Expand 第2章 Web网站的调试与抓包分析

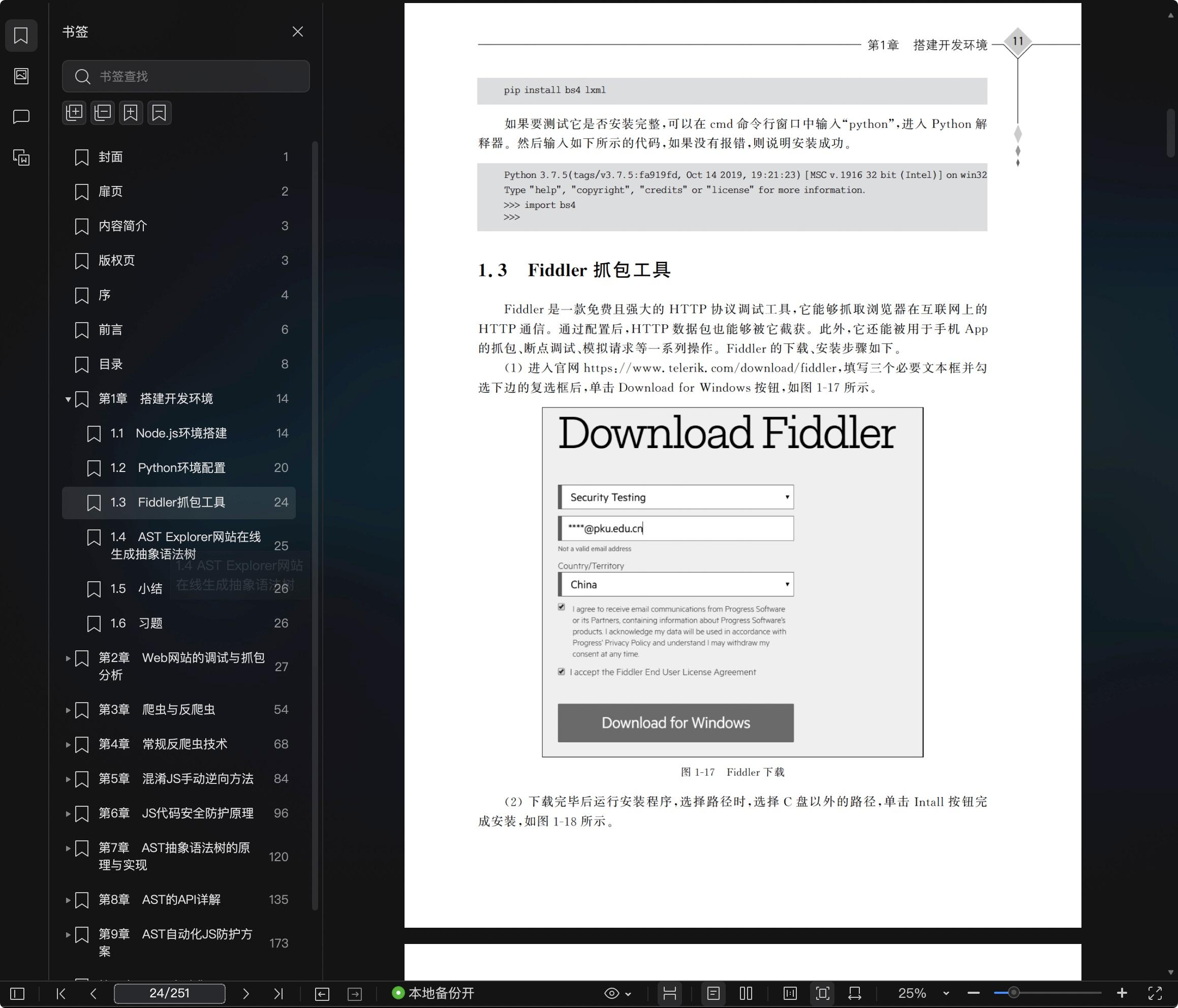click(x=68, y=658)
